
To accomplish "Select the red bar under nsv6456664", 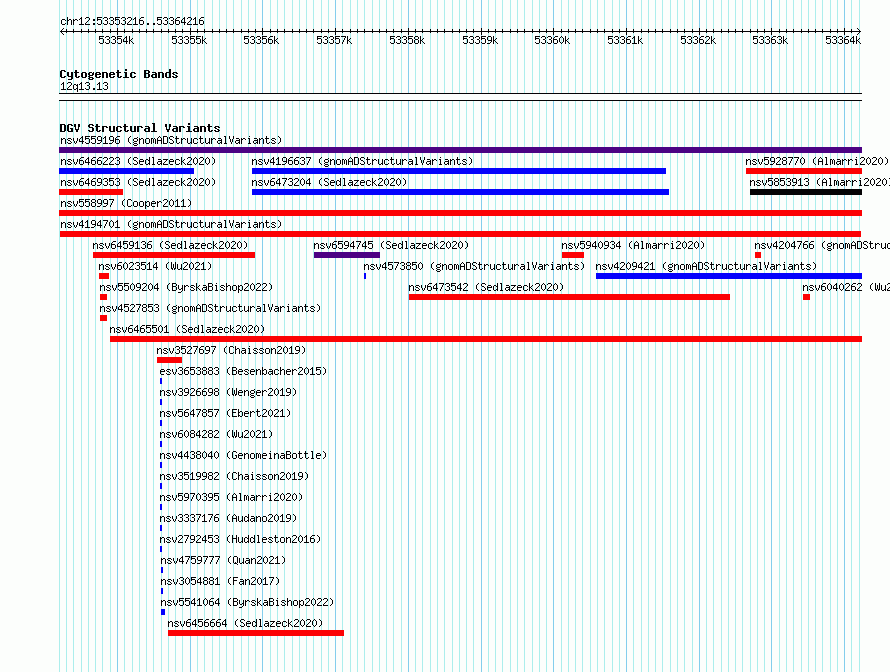I will point(256,633).
